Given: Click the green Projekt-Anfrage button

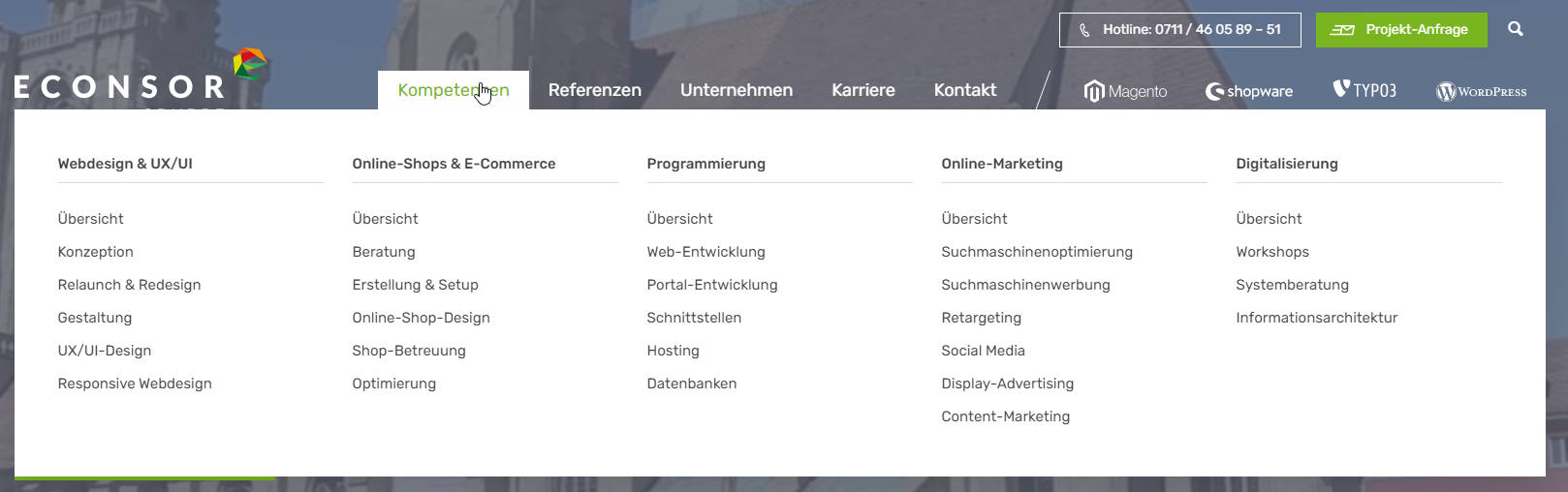Looking at the screenshot, I should pos(1400,30).
